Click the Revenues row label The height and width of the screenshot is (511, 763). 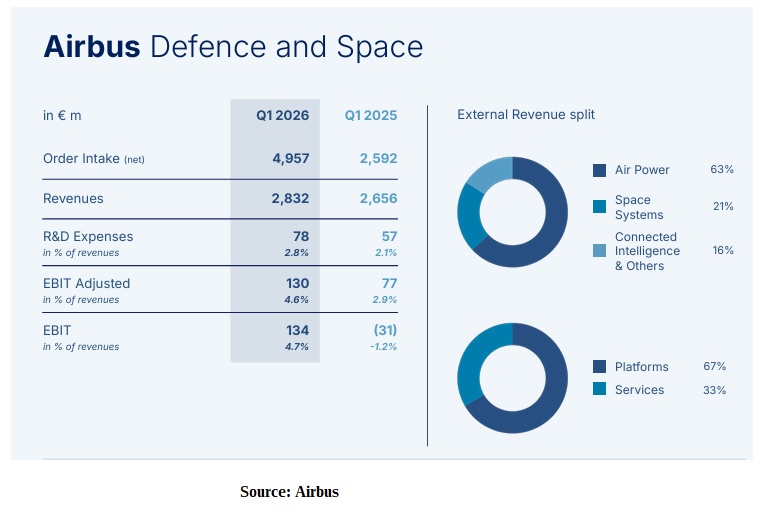[73, 199]
